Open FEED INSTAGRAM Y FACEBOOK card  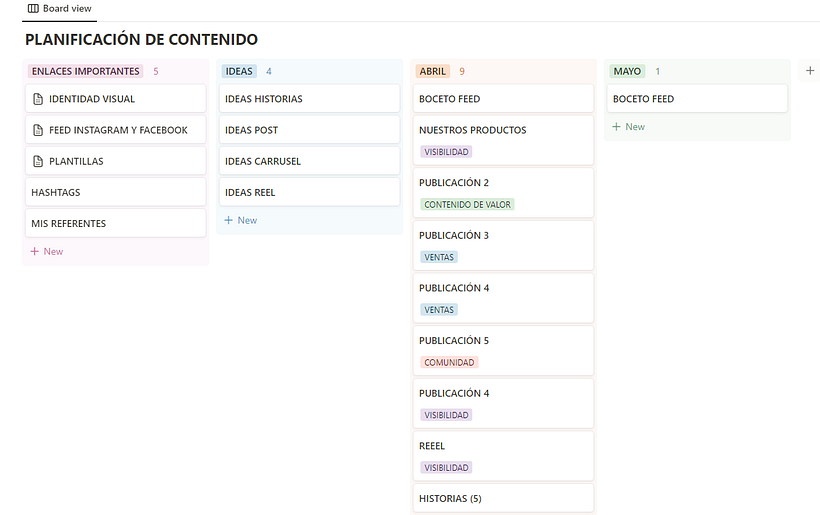[x=116, y=130]
